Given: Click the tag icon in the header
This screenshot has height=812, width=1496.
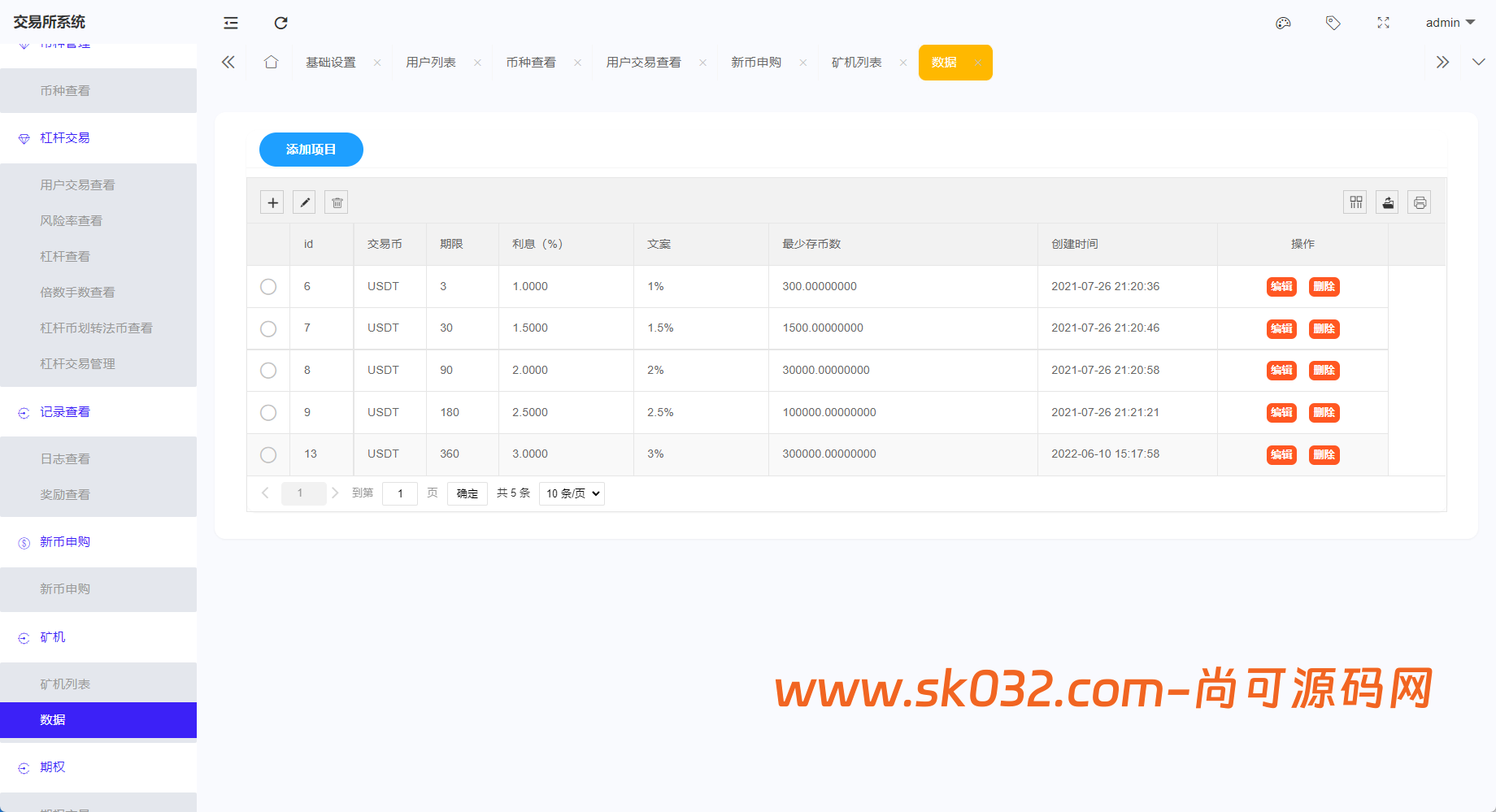Looking at the screenshot, I should tap(1333, 23).
